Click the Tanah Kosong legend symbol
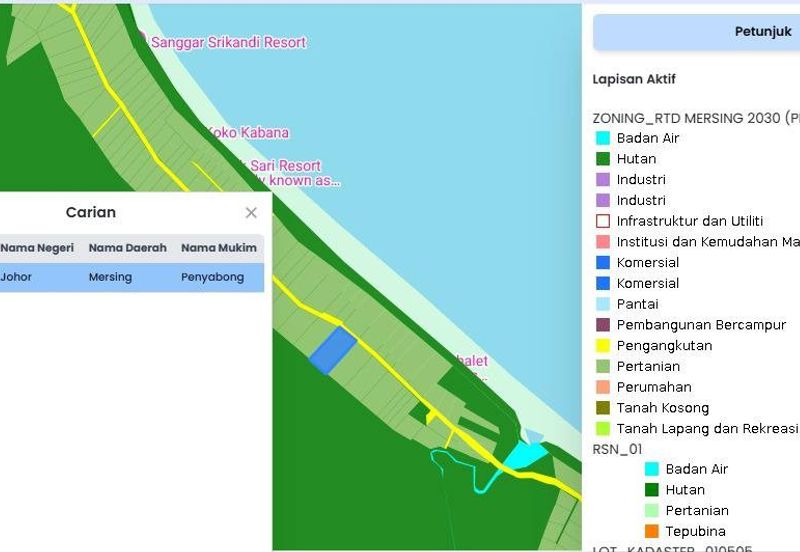 pyautogui.click(x=602, y=408)
